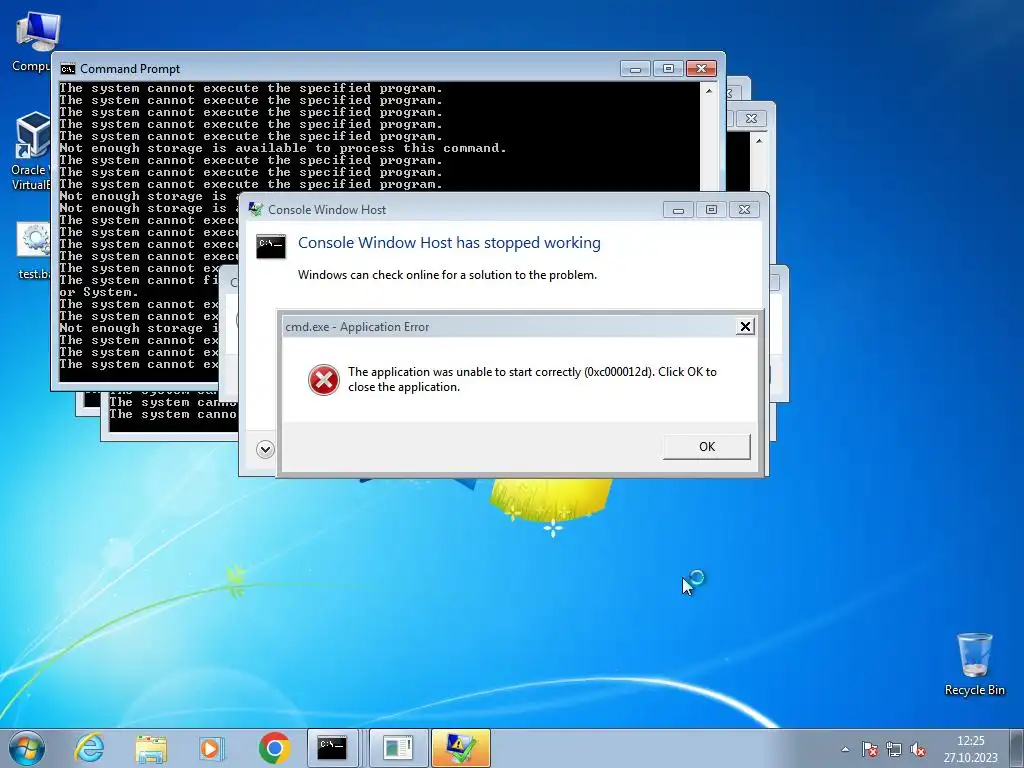
Task: Launch Google Chrome from the taskbar
Action: (274, 748)
